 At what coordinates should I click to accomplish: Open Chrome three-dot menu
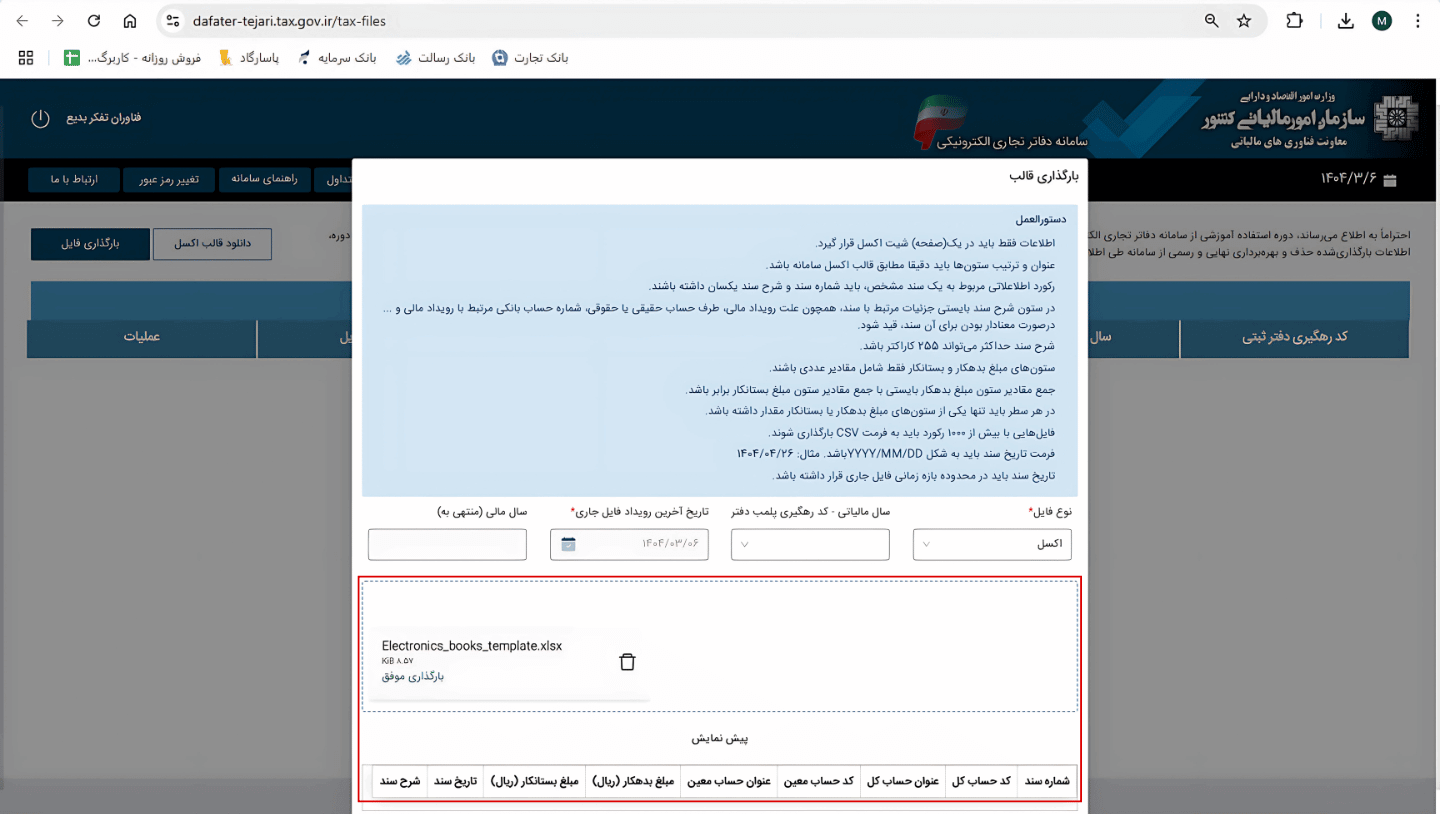[1418, 21]
